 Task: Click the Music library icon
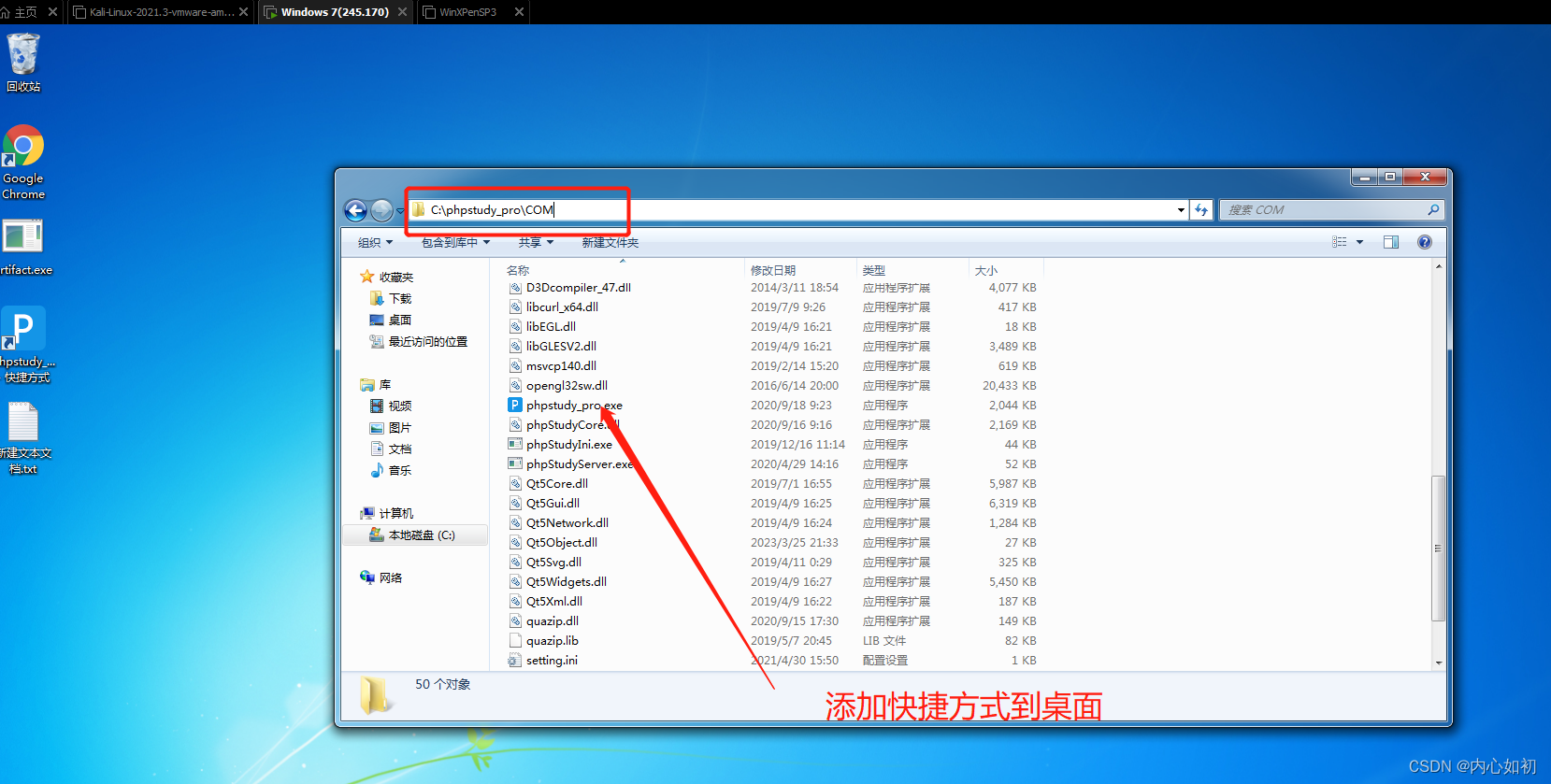tap(377, 470)
